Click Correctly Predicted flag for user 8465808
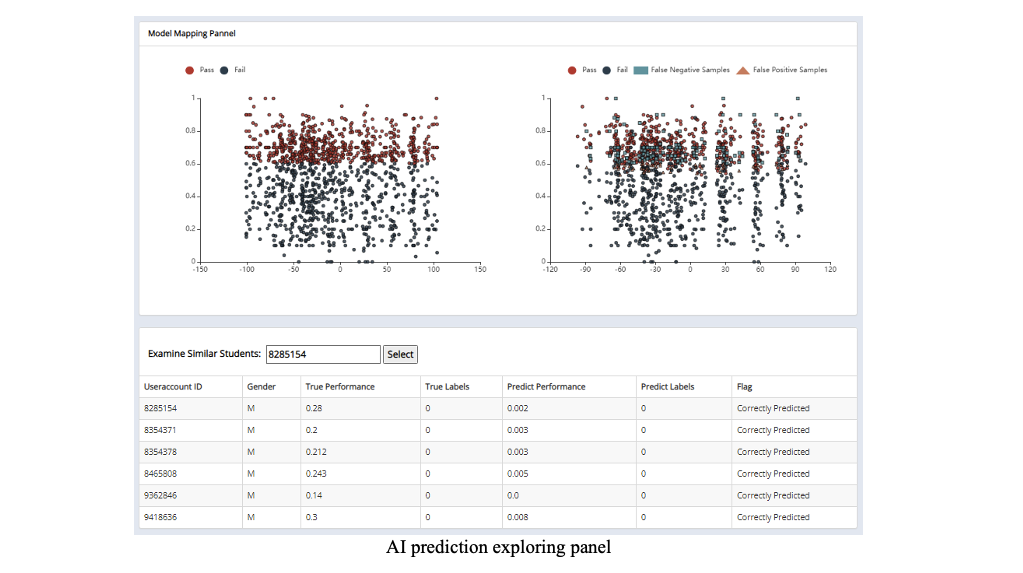The image size is (1023, 573). coord(773,474)
